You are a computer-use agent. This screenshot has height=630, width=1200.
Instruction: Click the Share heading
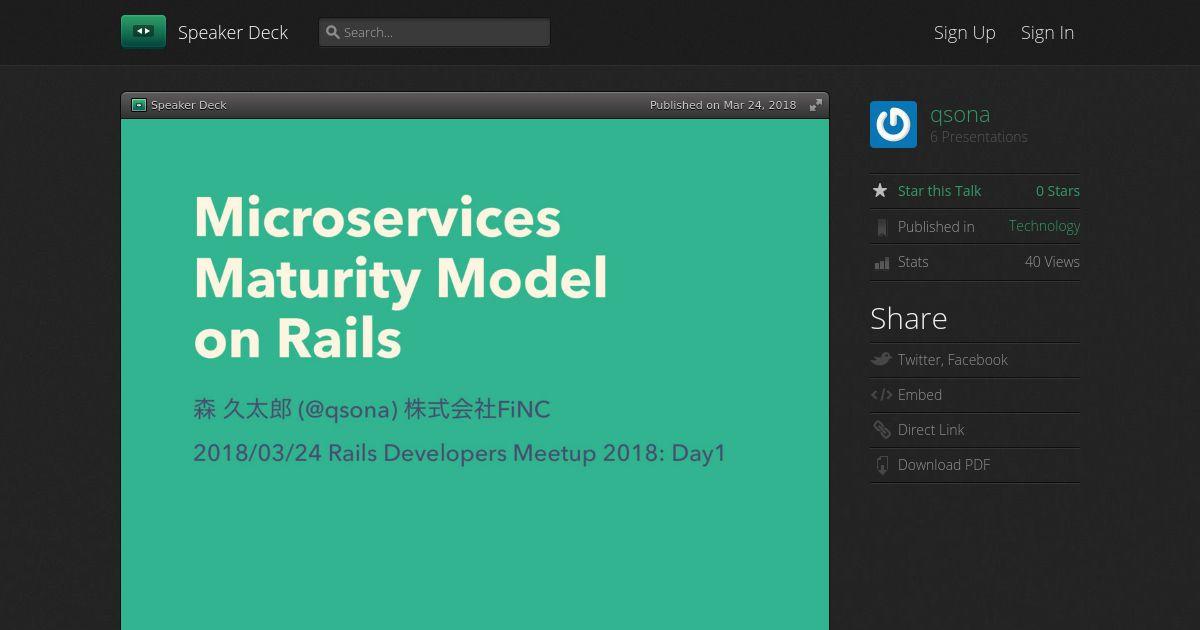[909, 318]
